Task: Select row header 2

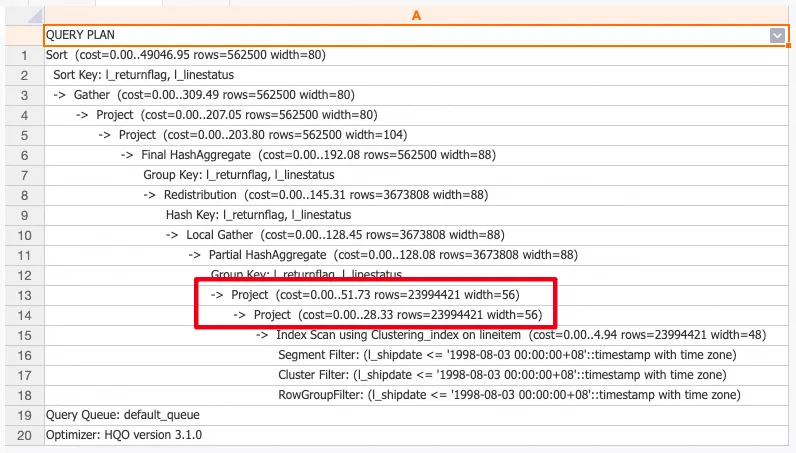Action: click(x=24, y=75)
